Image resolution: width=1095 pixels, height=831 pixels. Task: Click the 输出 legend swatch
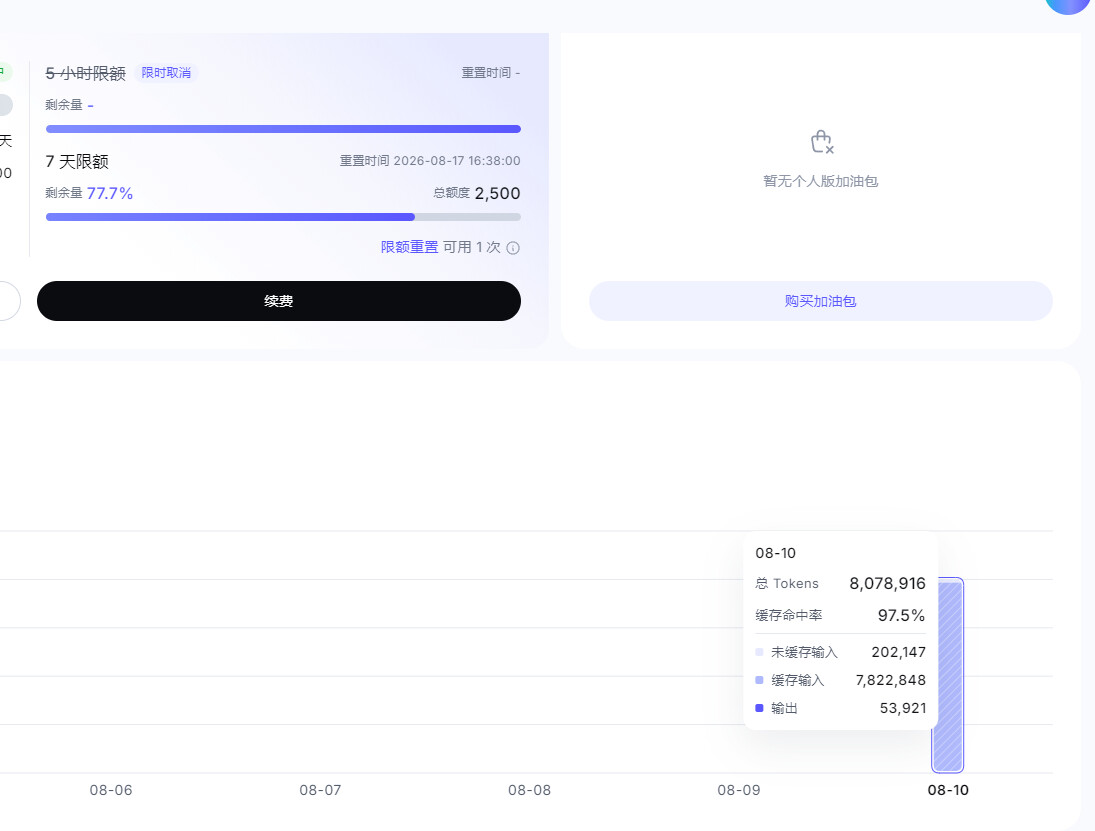tap(759, 708)
